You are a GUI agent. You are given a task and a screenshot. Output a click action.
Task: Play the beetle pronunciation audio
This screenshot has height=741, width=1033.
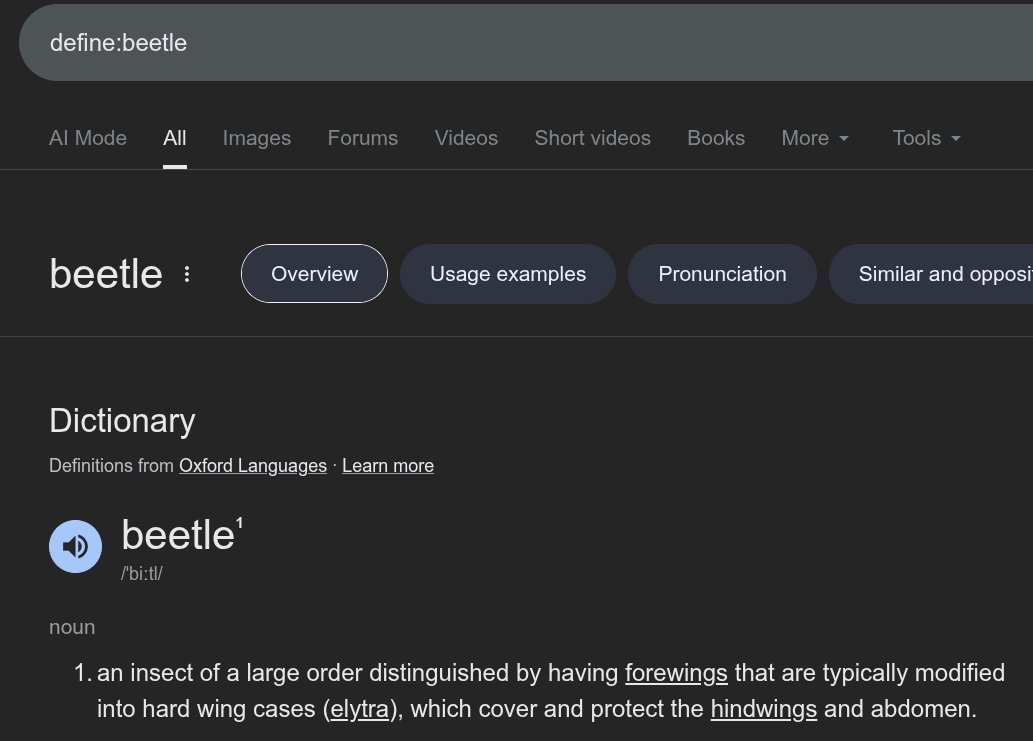75,546
